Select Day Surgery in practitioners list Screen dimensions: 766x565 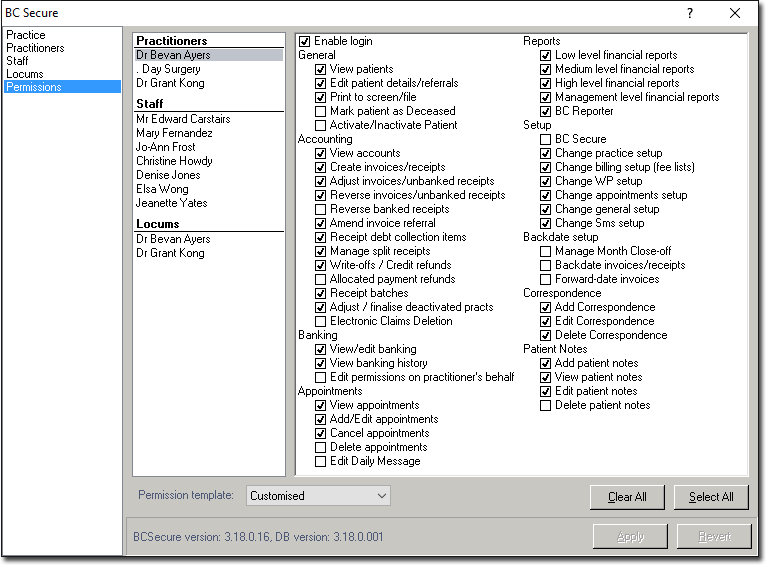tap(169, 69)
